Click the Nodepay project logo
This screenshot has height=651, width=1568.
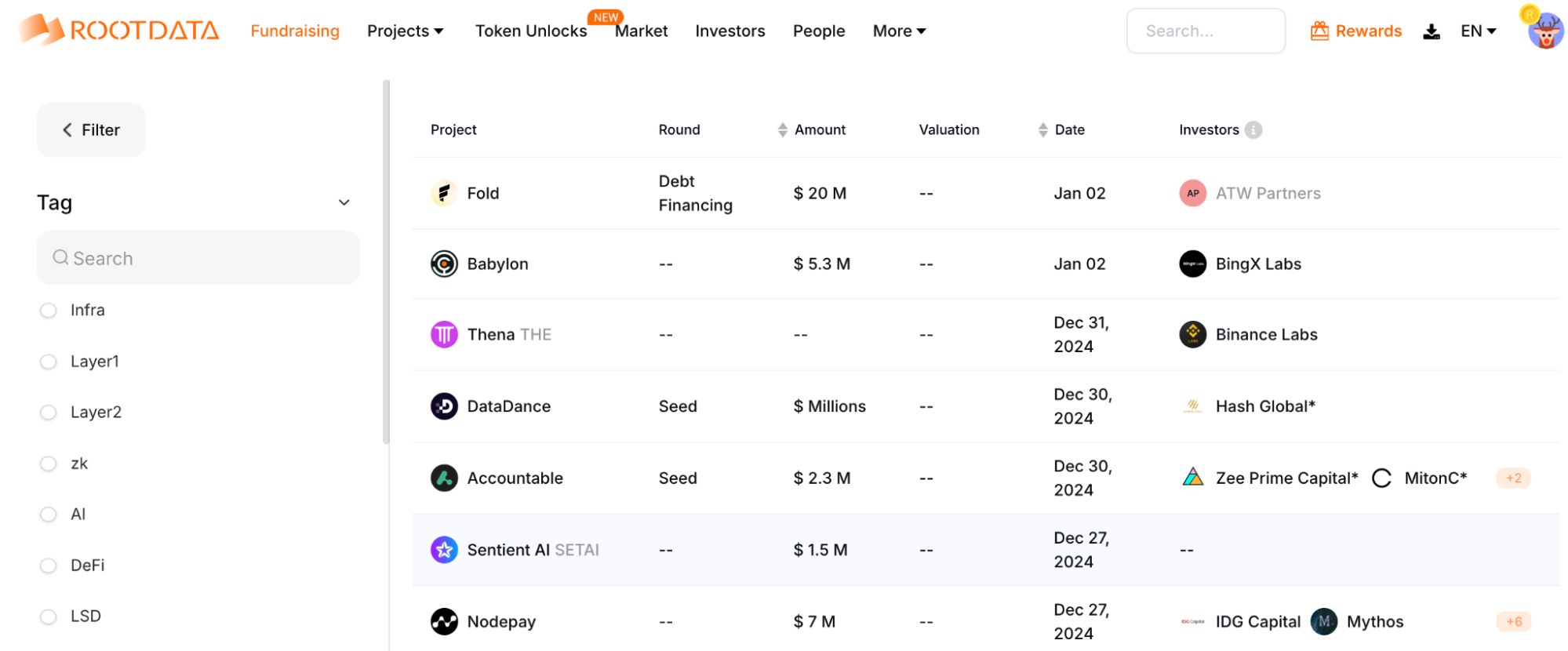click(x=444, y=621)
